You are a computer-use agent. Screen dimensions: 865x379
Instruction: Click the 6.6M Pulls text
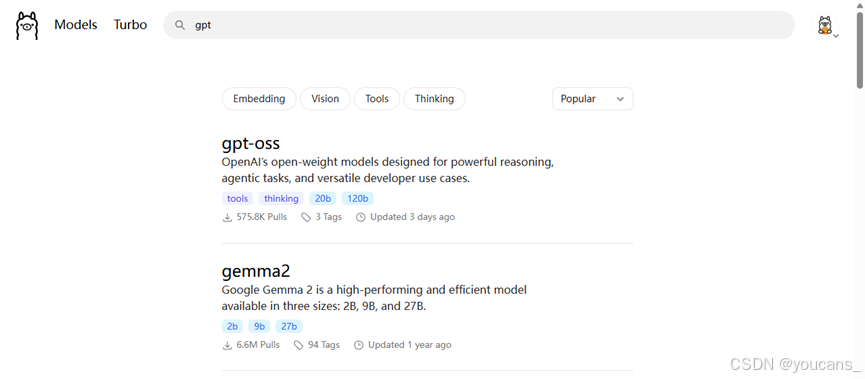tap(258, 345)
